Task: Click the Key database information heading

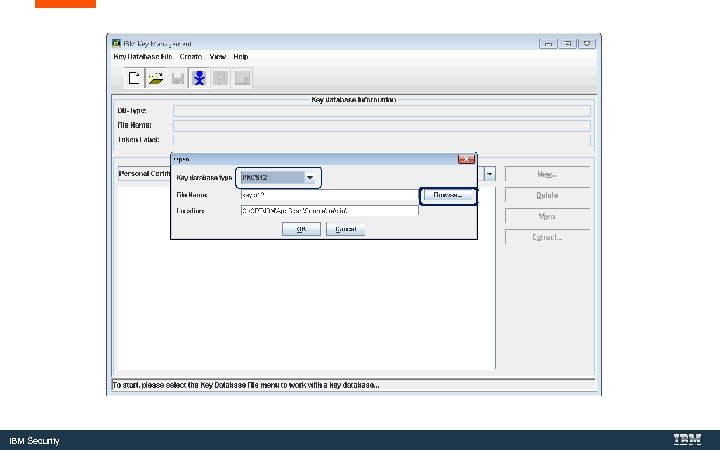Action: click(x=354, y=100)
